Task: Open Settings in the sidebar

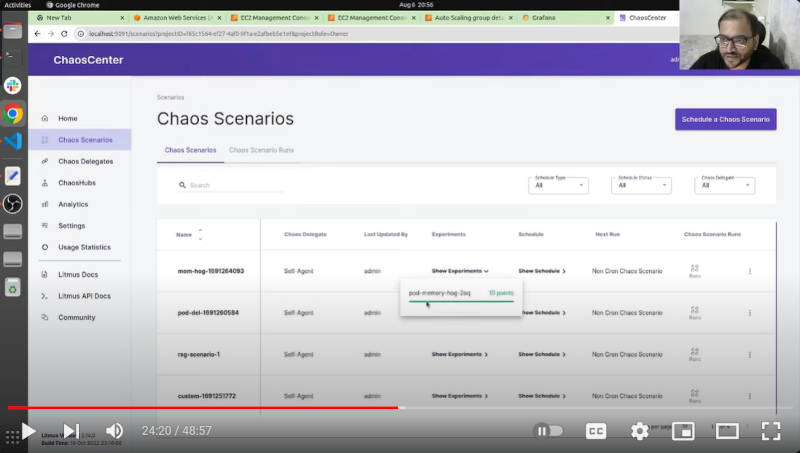Action: coord(71,225)
